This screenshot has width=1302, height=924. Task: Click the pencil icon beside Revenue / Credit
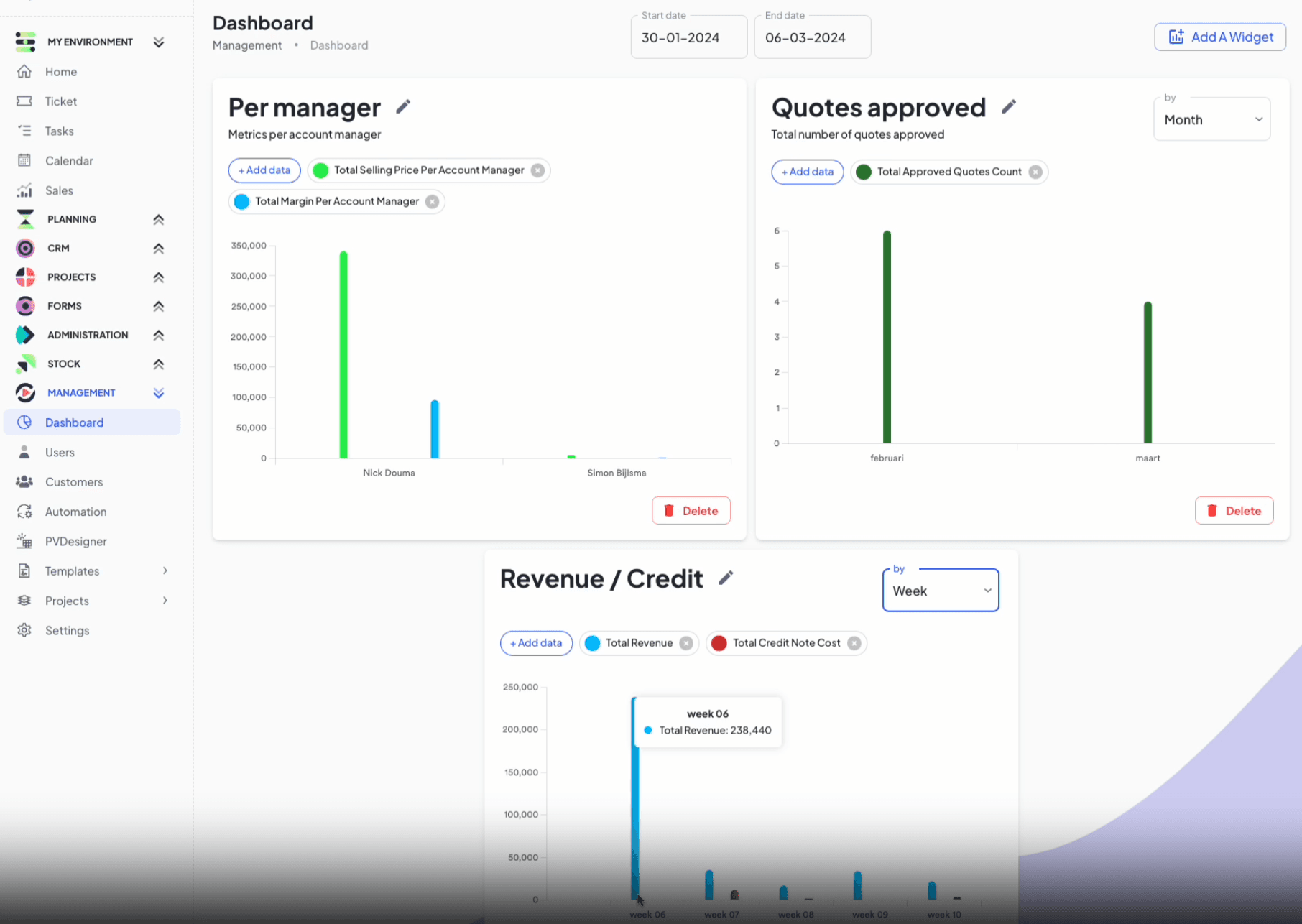click(x=726, y=578)
